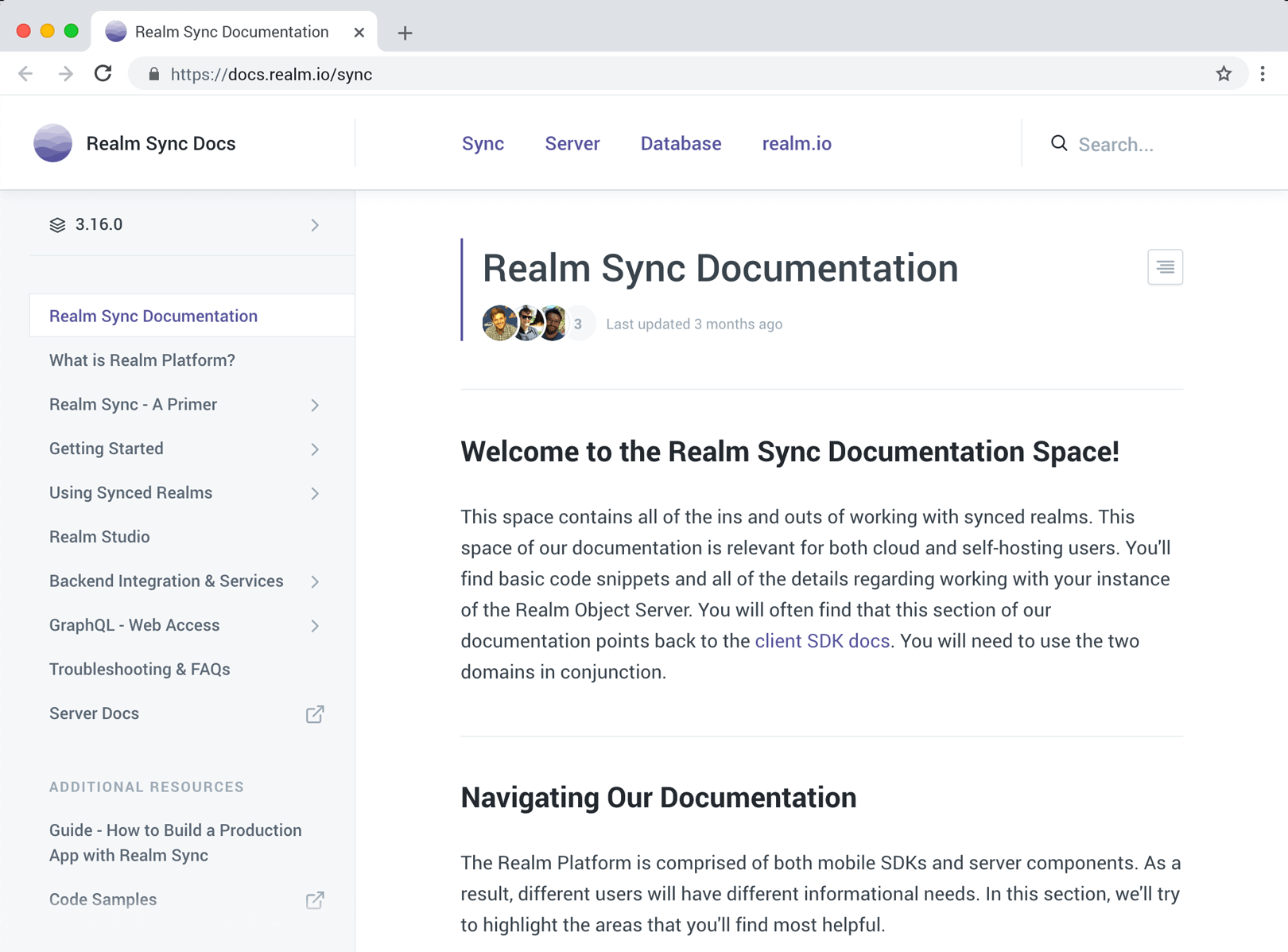Screen dimensions: 1288x952
Task: Open Code Samples external link icon
Action: [x=315, y=900]
